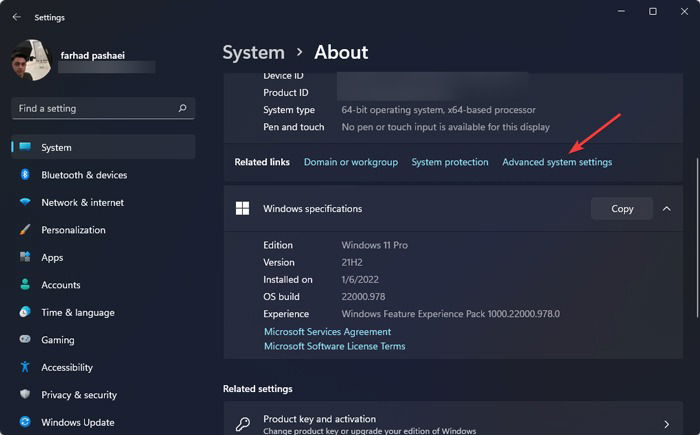Open Microsoft Software License Terms link
Image resolution: width=700 pixels, height=435 pixels.
coord(334,346)
